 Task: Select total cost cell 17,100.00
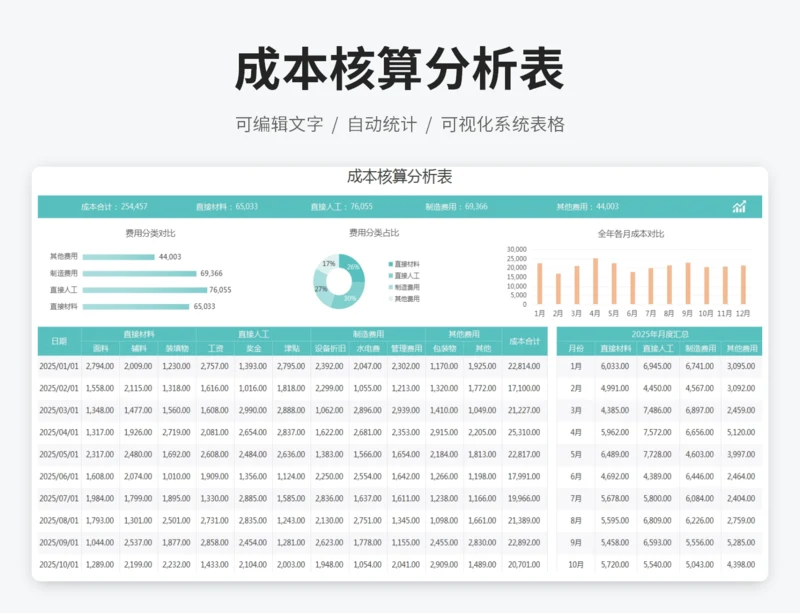(524, 388)
